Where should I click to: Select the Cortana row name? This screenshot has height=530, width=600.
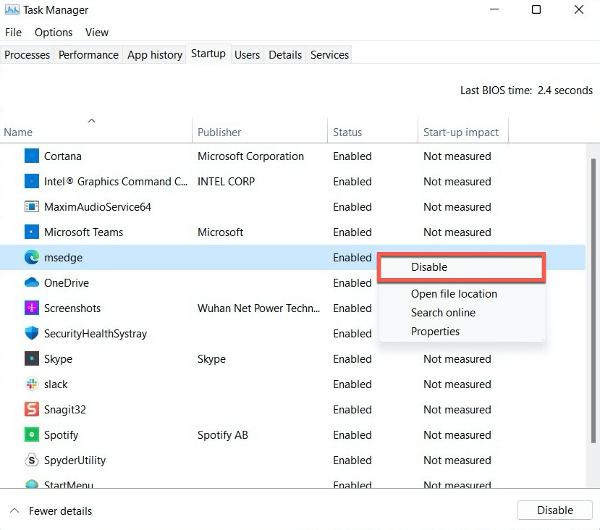pos(63,156)
